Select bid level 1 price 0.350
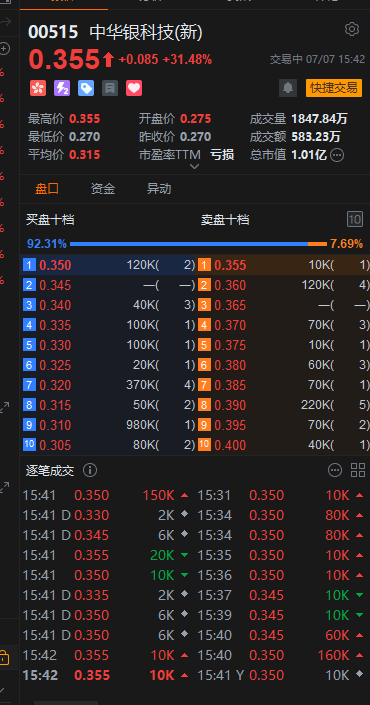 pyautogui.click(x=55, y=265)
